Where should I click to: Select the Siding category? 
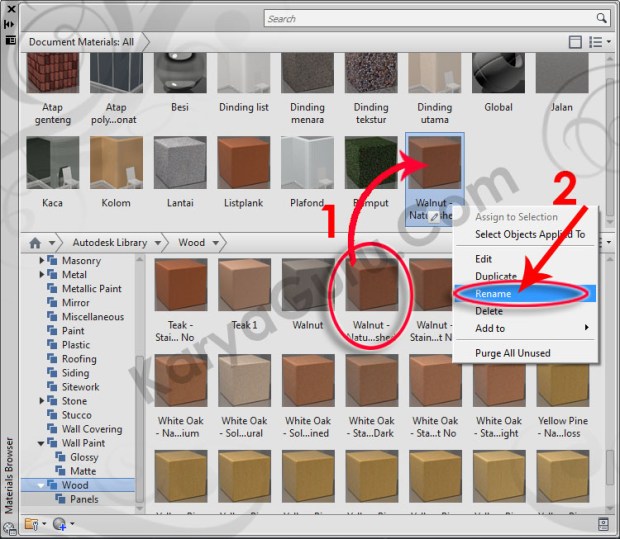[x=76, y=373]
